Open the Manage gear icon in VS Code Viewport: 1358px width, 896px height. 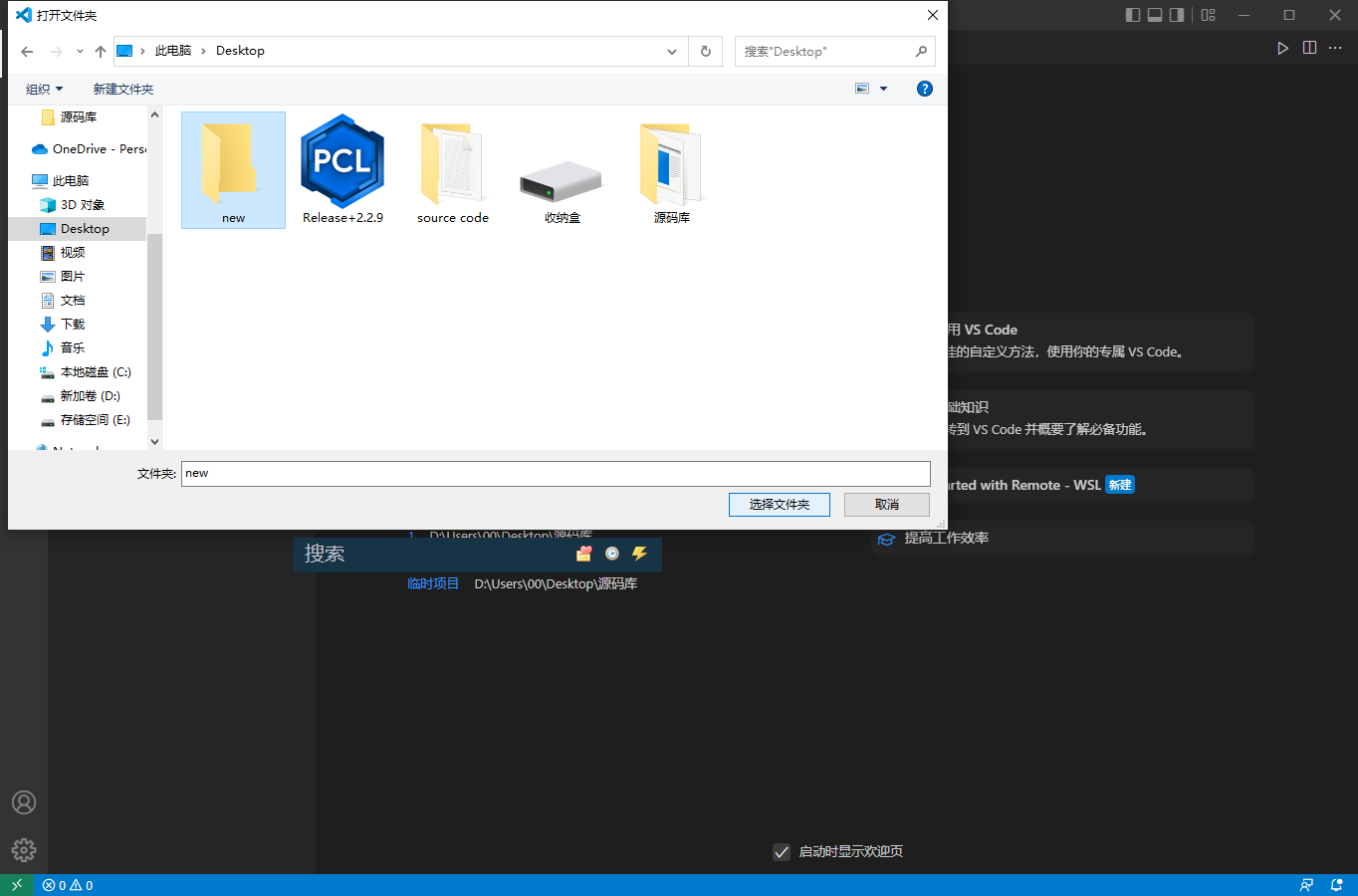(x=24, y=850)
